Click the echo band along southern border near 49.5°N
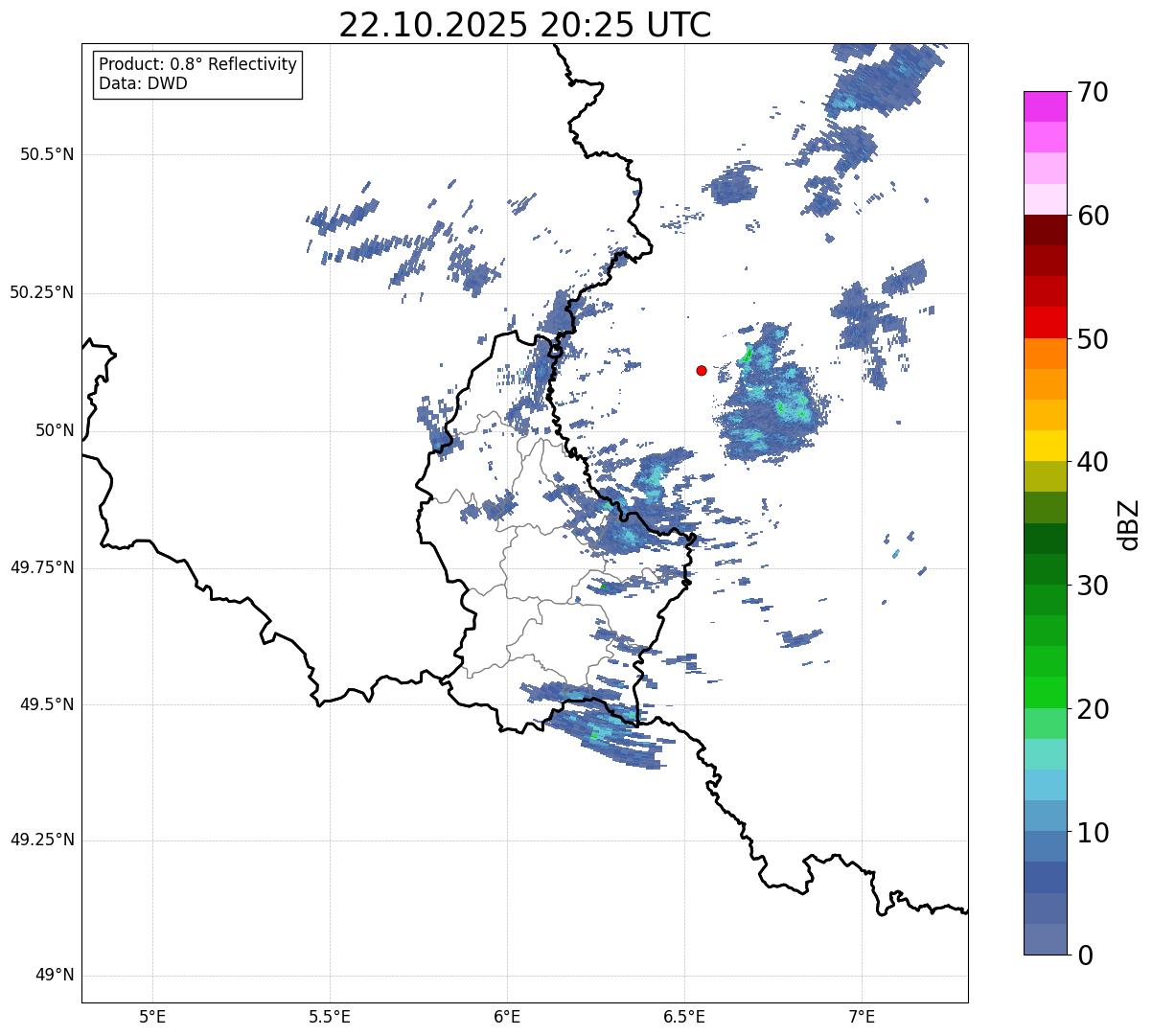 click(x=594, y=725)
